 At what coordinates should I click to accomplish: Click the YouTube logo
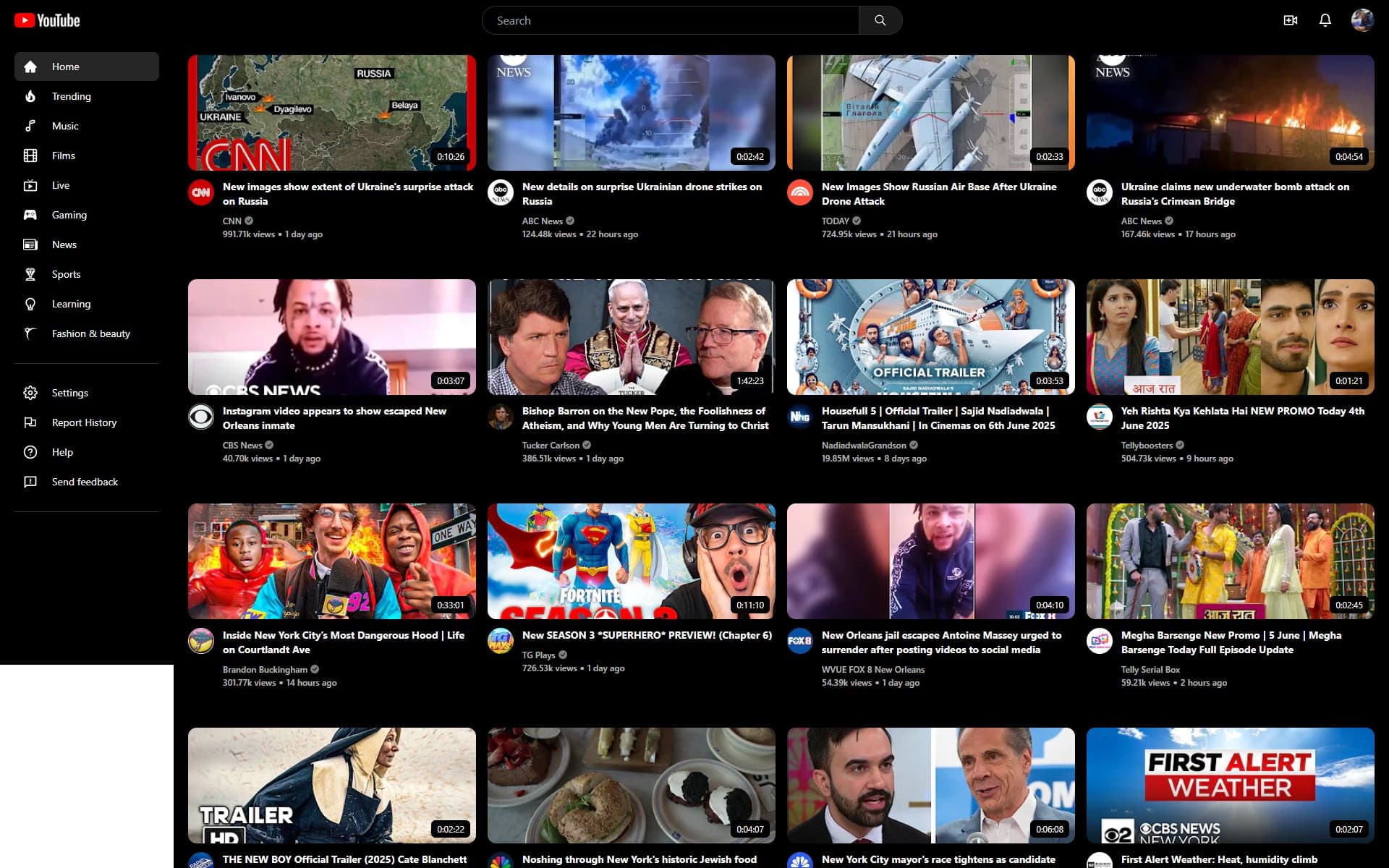tap(47, 20)
